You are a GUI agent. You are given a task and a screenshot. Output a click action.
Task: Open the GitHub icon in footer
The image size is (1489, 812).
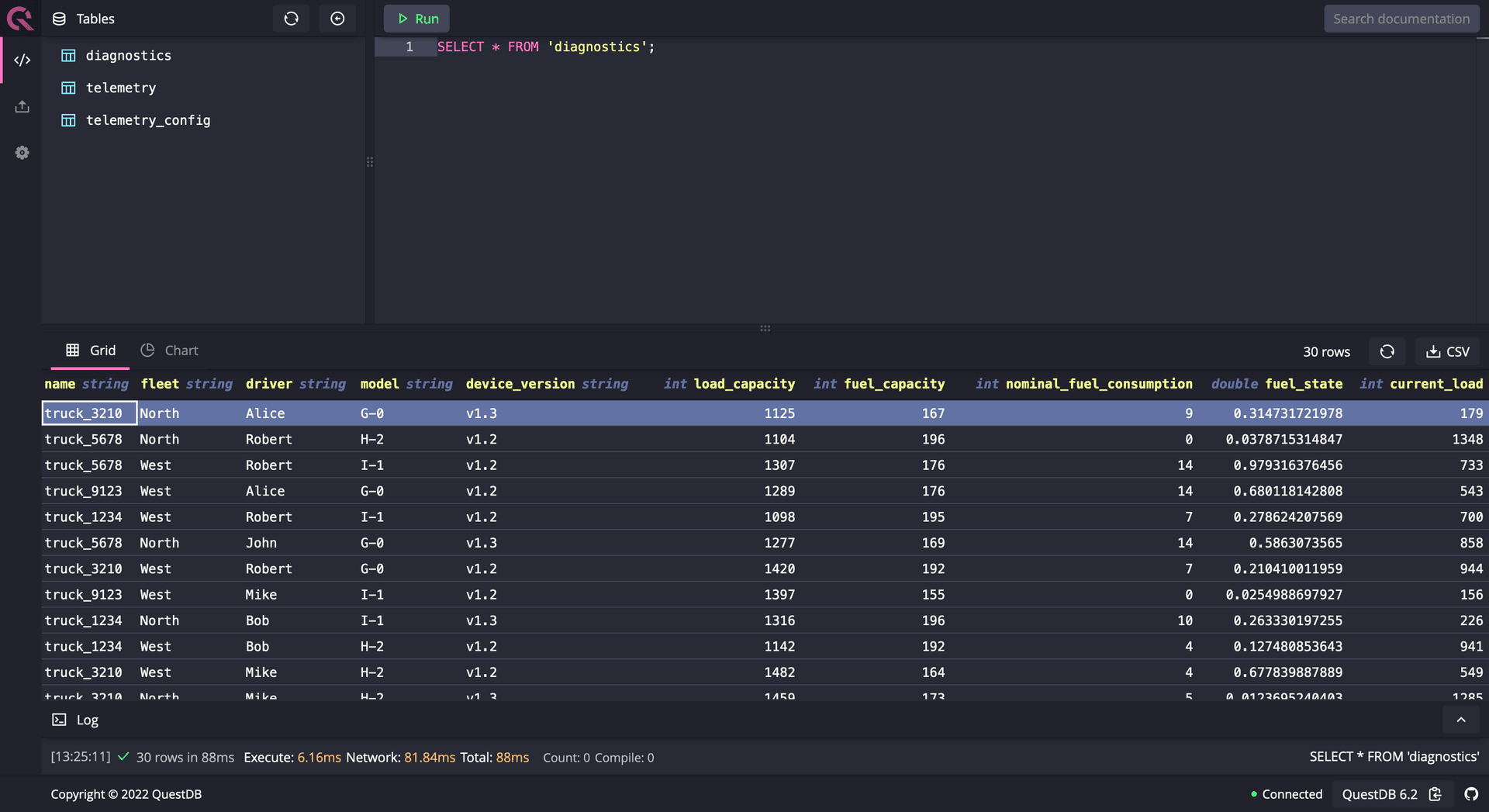click(x=1470, y=794)
